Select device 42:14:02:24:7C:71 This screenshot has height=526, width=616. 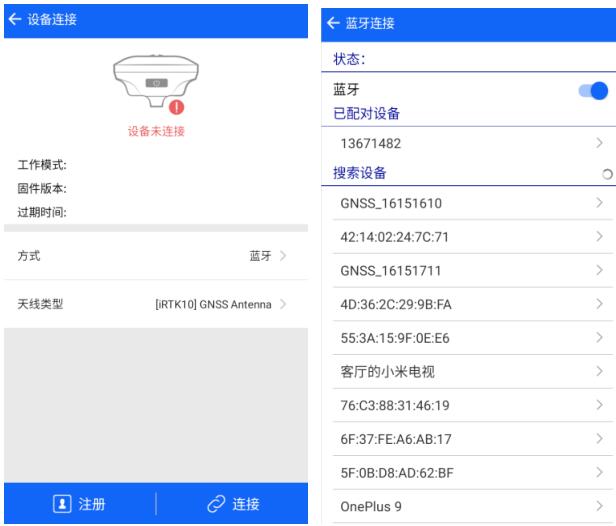468,237
